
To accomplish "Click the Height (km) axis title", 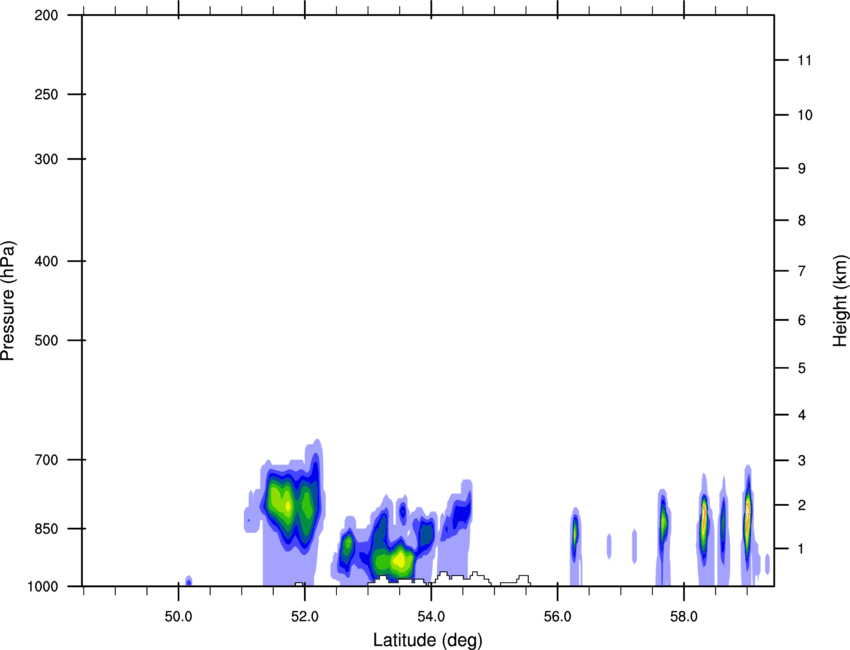I will [839, 300].
